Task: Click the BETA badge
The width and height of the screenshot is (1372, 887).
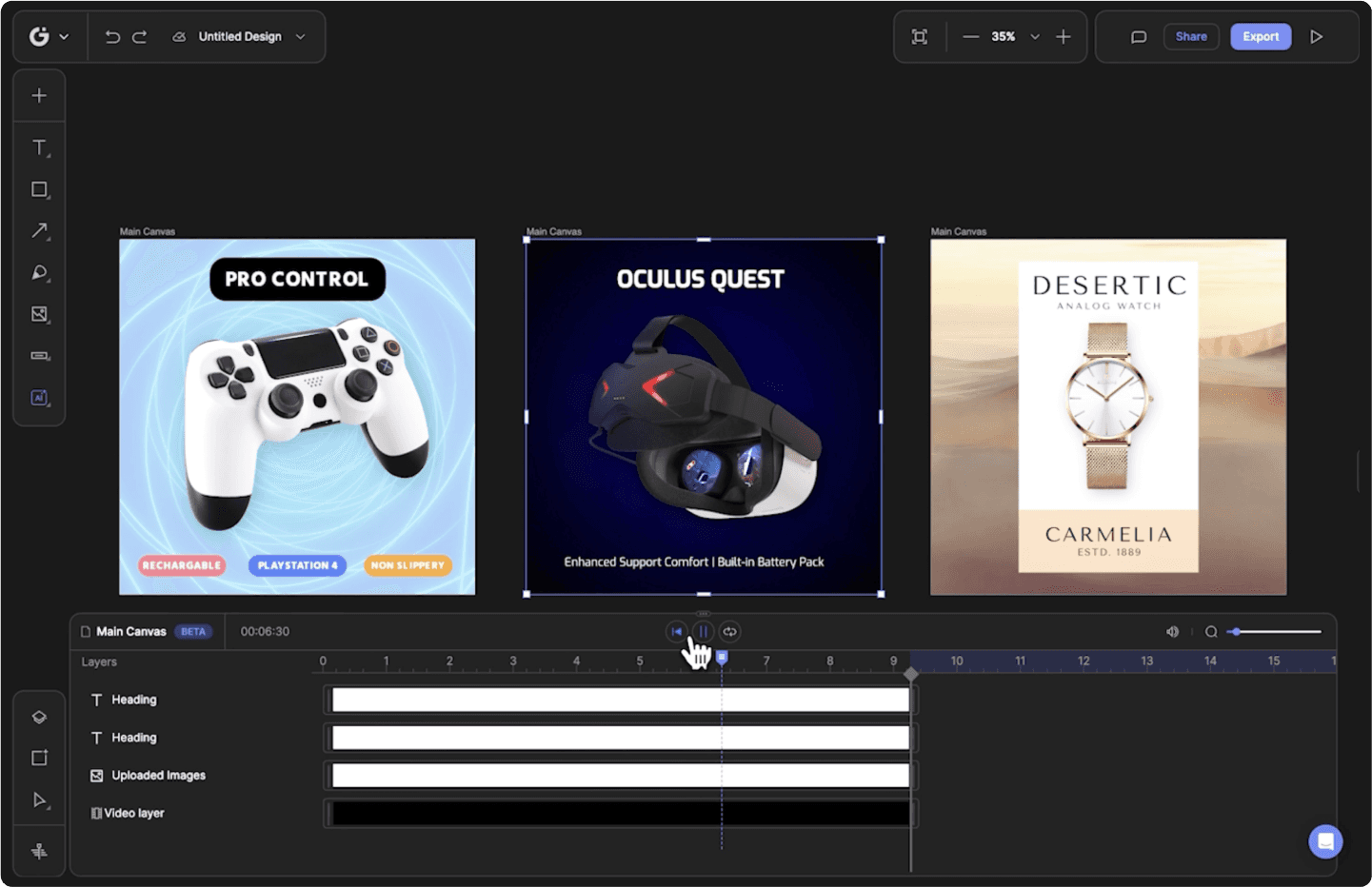Action: pos(193,632)
